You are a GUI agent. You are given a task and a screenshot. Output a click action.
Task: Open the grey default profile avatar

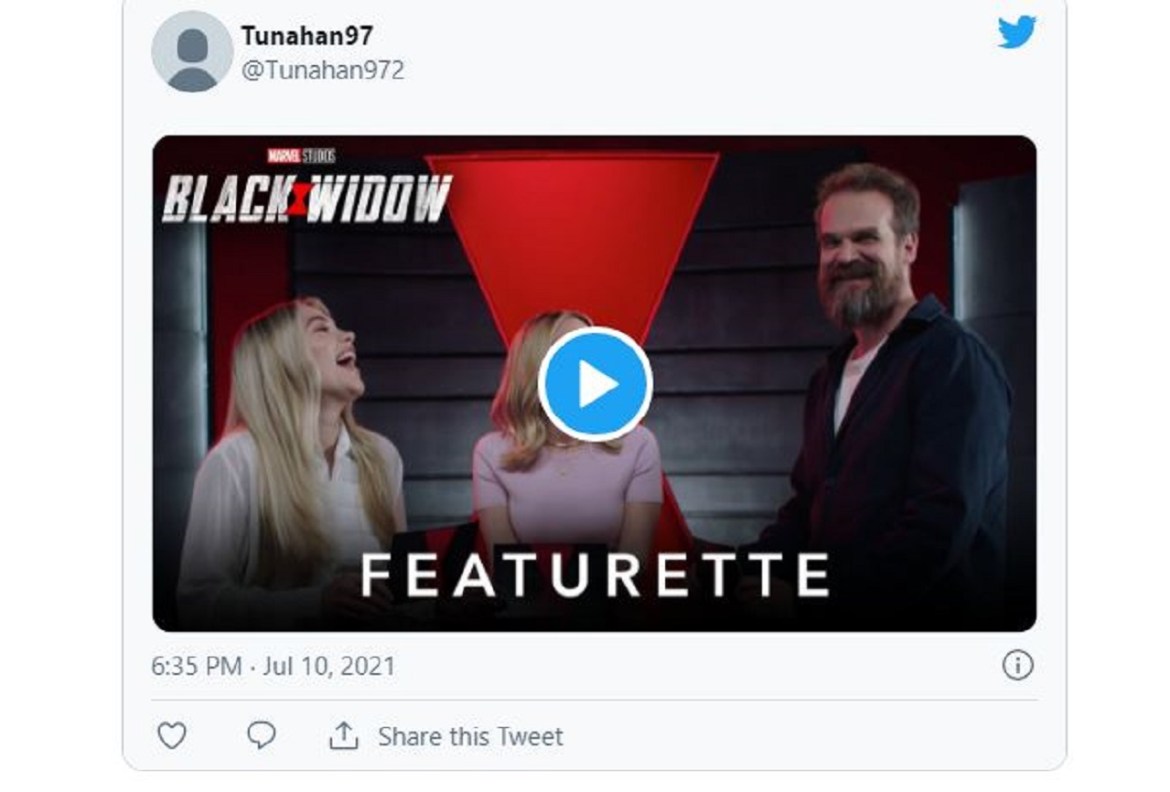point(192,51)
